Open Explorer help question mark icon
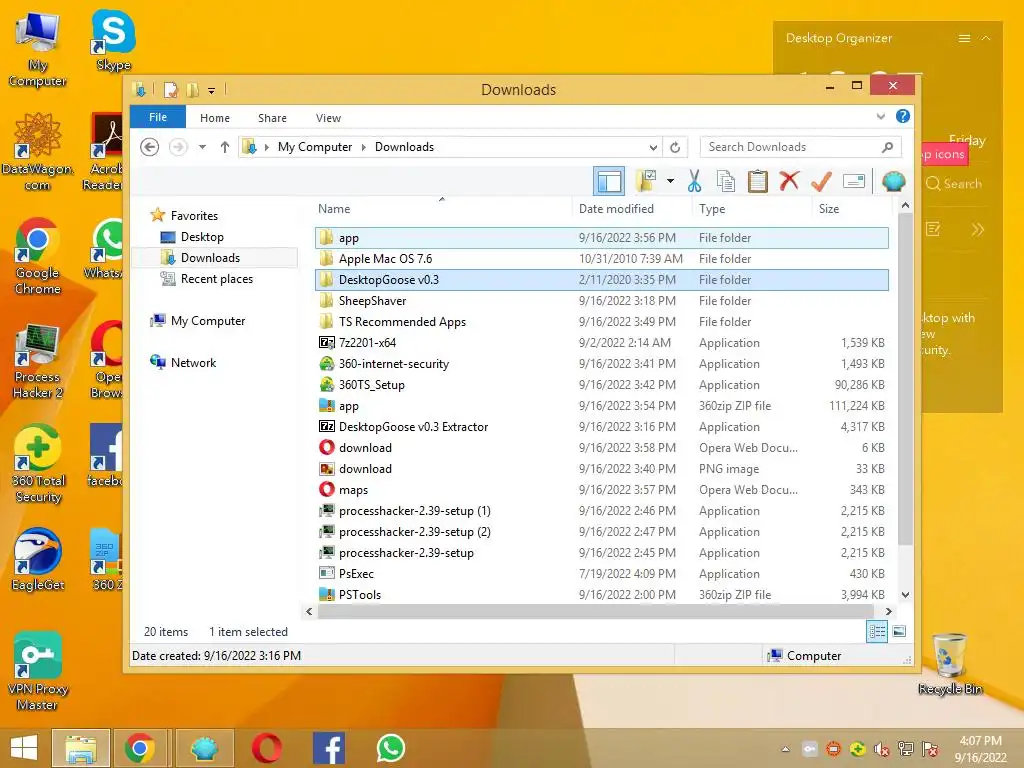1024x768 pixels. [903, 116]
